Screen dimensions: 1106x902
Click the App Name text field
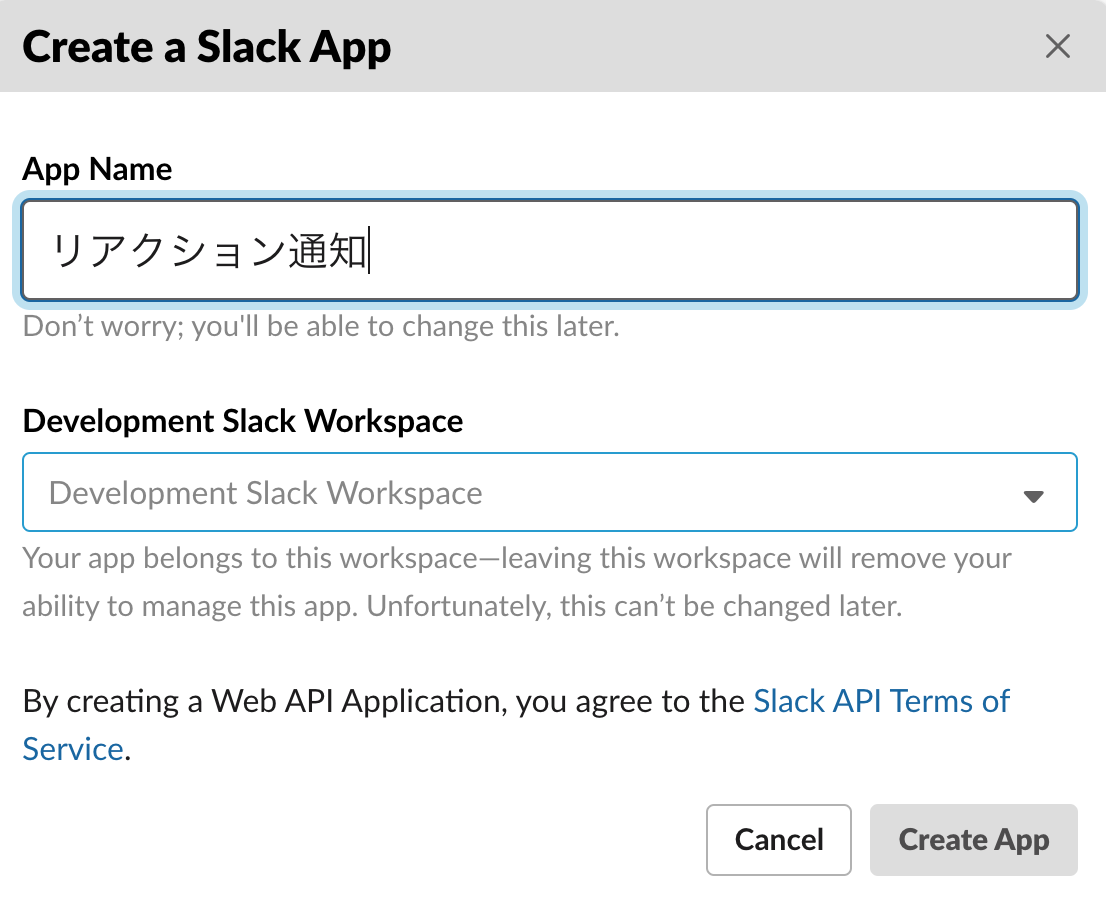click(x=549, y=250)
